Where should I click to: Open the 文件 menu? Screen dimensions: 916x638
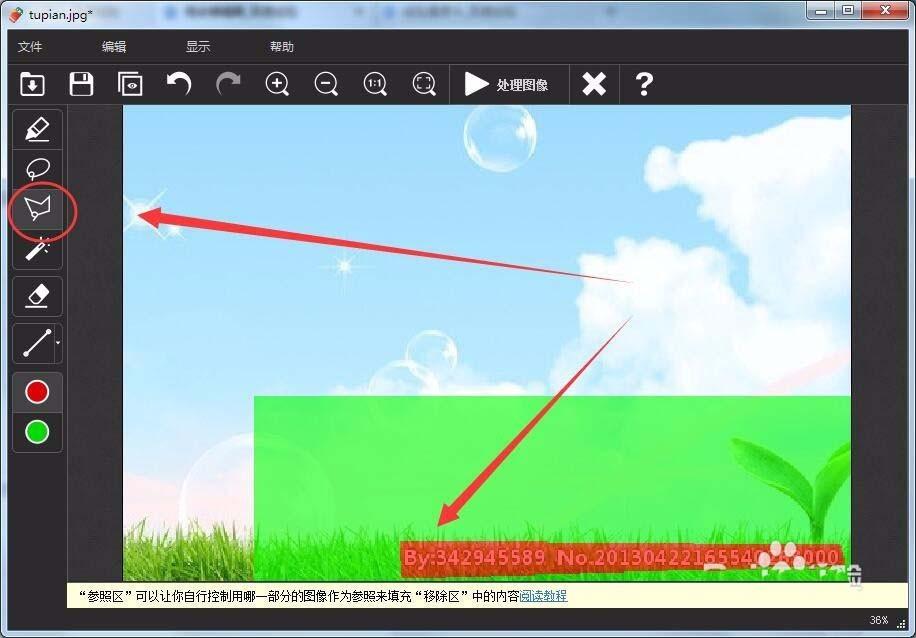tap(30, 46)
